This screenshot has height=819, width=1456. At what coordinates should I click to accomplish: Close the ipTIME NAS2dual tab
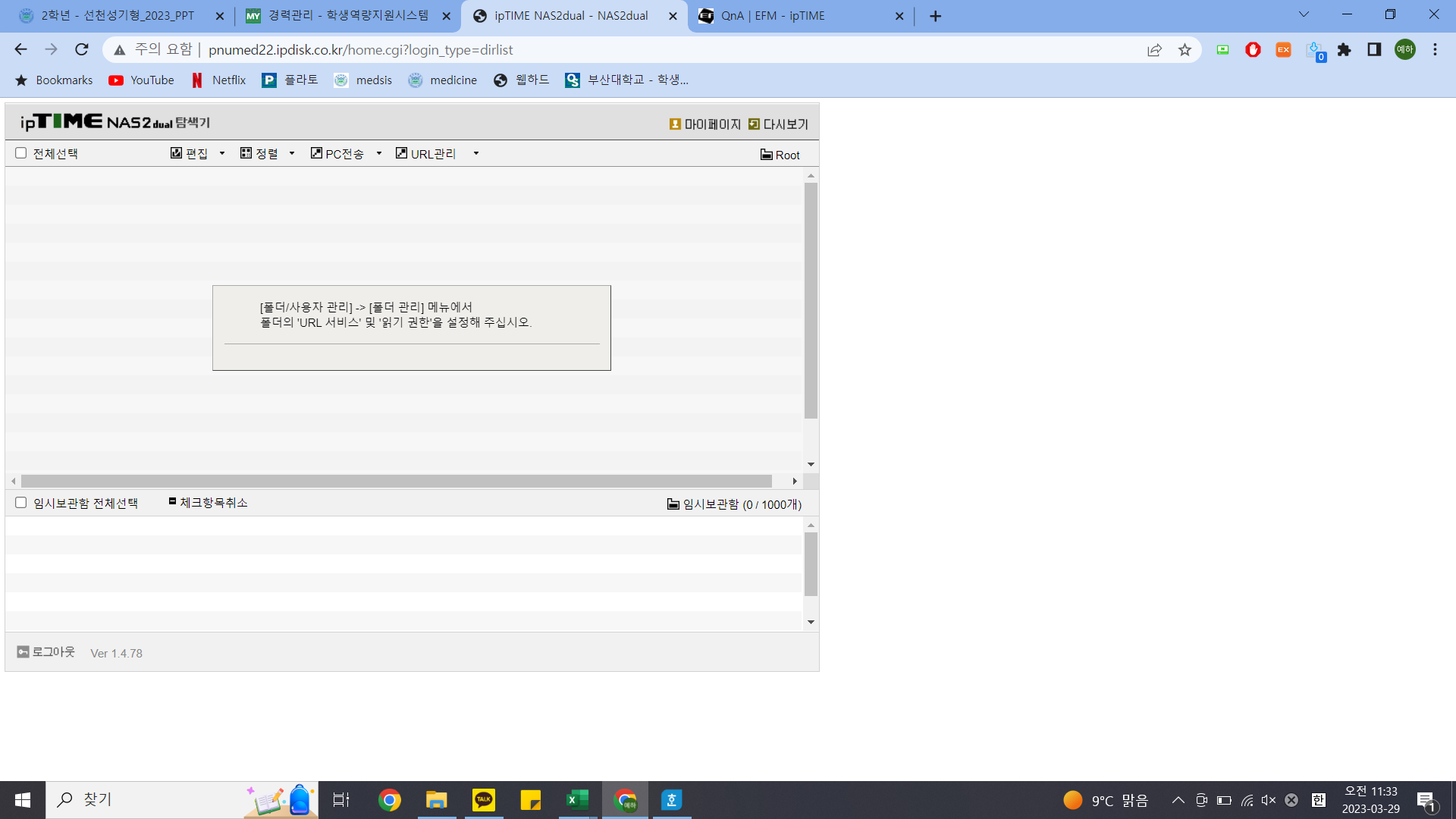(x=673, y=16)
